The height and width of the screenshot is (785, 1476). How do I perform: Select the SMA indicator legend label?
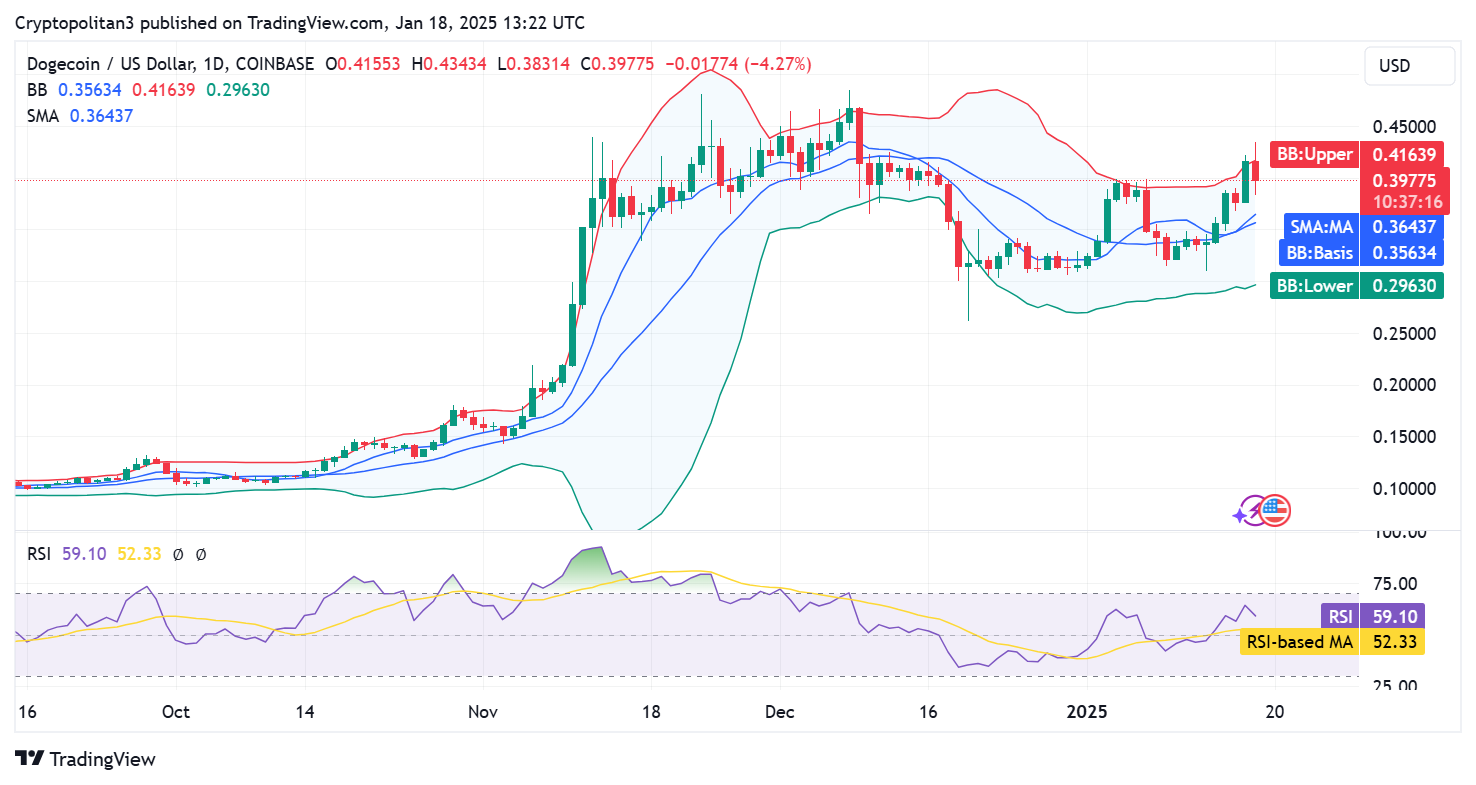43,116
